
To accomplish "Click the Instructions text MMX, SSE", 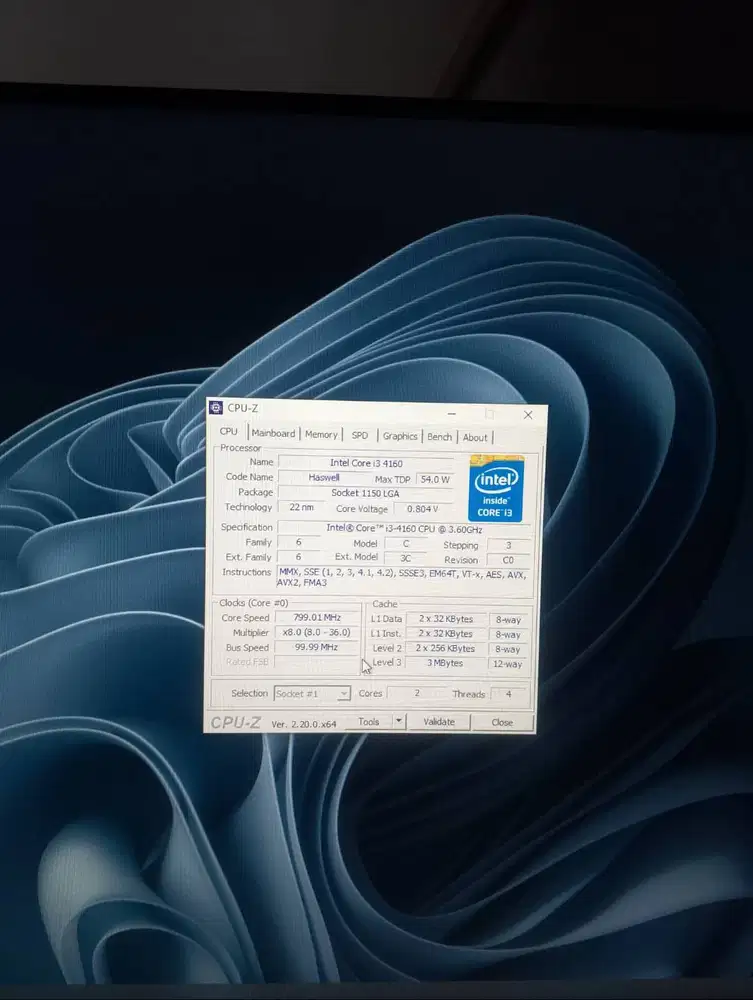I will tap(402, 578).
